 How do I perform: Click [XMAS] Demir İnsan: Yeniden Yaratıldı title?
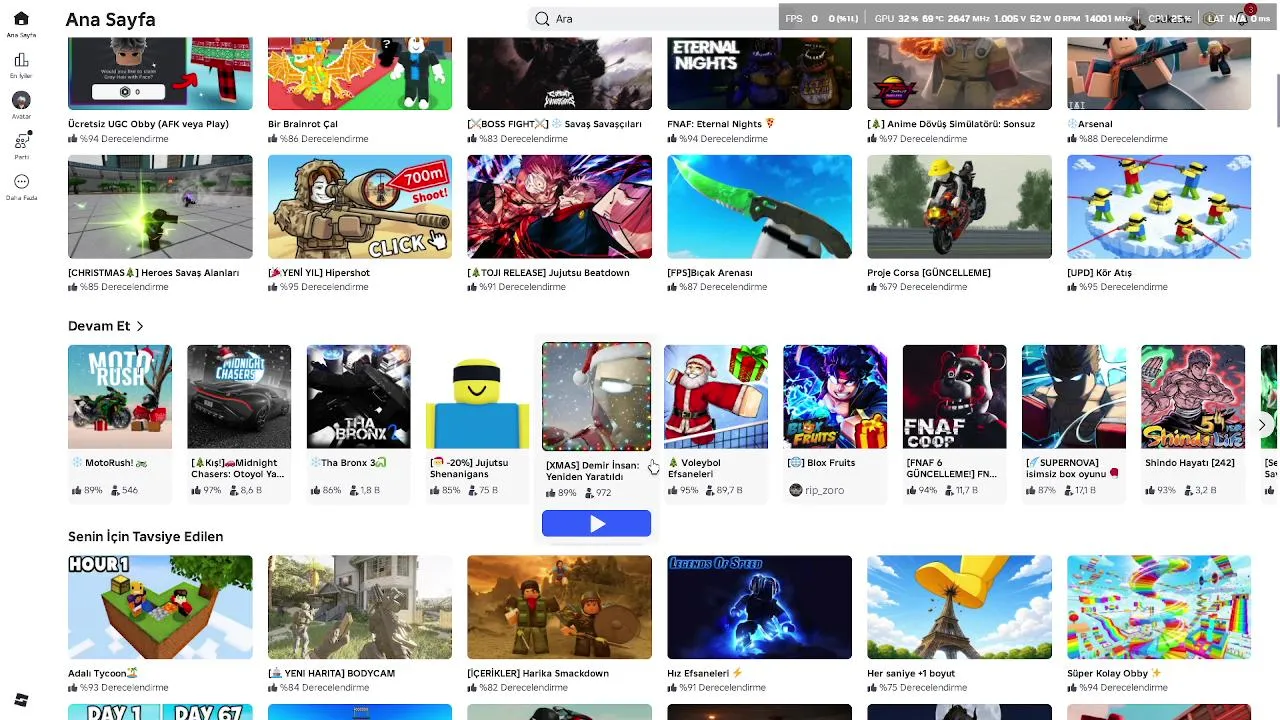point(592,471)
